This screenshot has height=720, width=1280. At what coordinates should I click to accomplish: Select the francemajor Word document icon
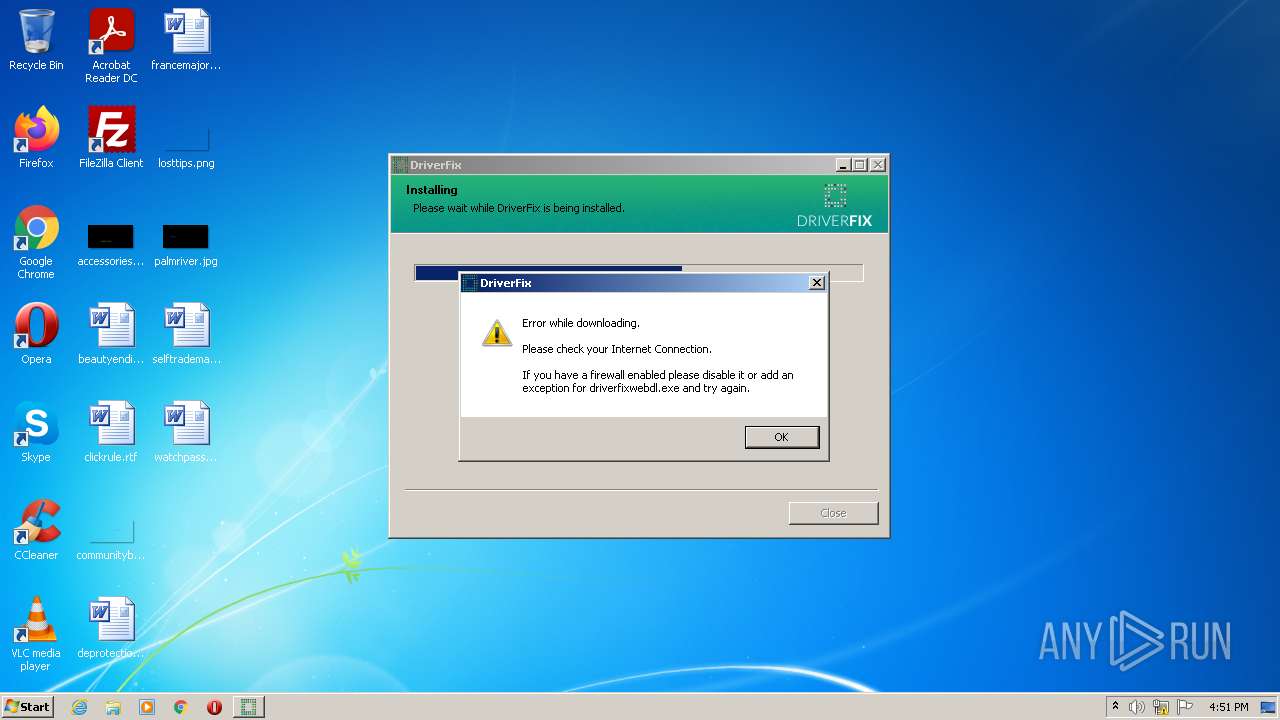[186, 41]
